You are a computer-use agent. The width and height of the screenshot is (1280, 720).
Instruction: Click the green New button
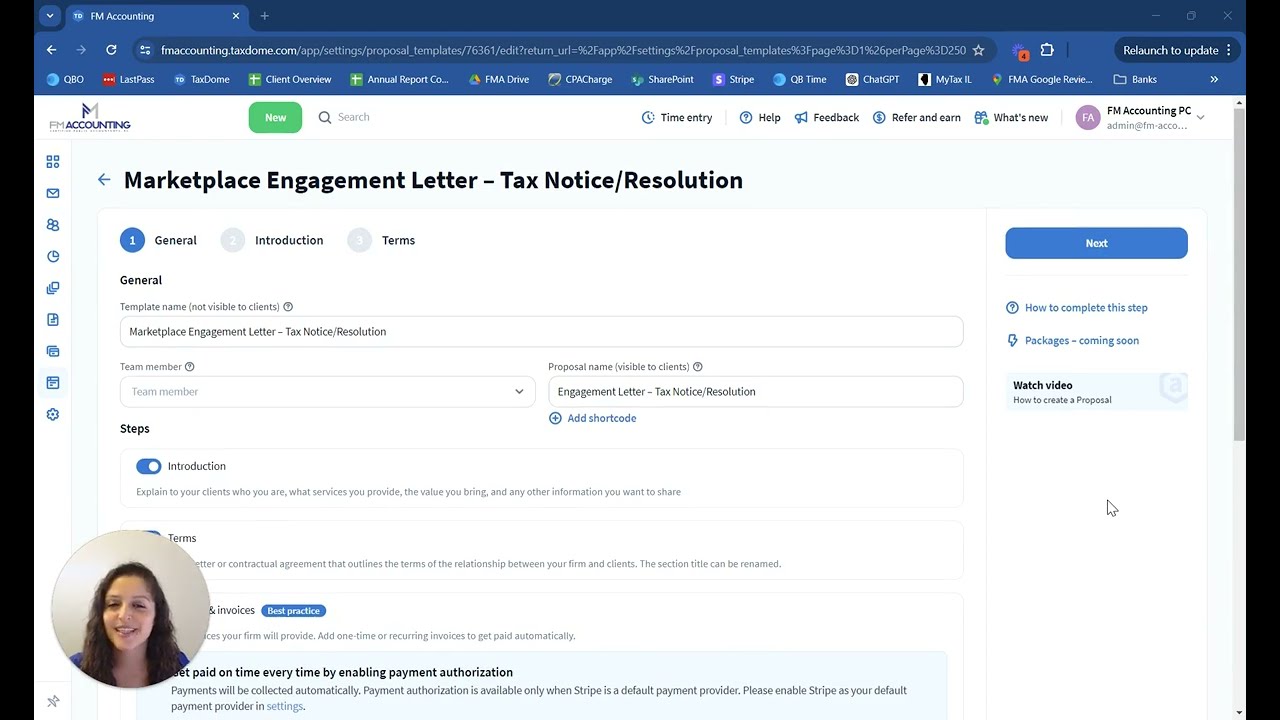(x=275, y=117)
